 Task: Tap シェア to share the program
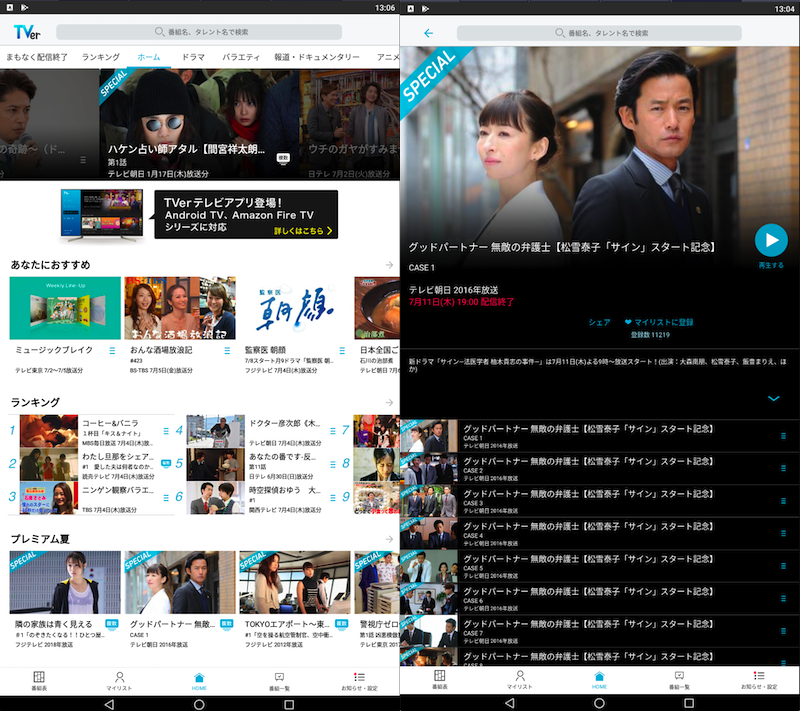599,323
